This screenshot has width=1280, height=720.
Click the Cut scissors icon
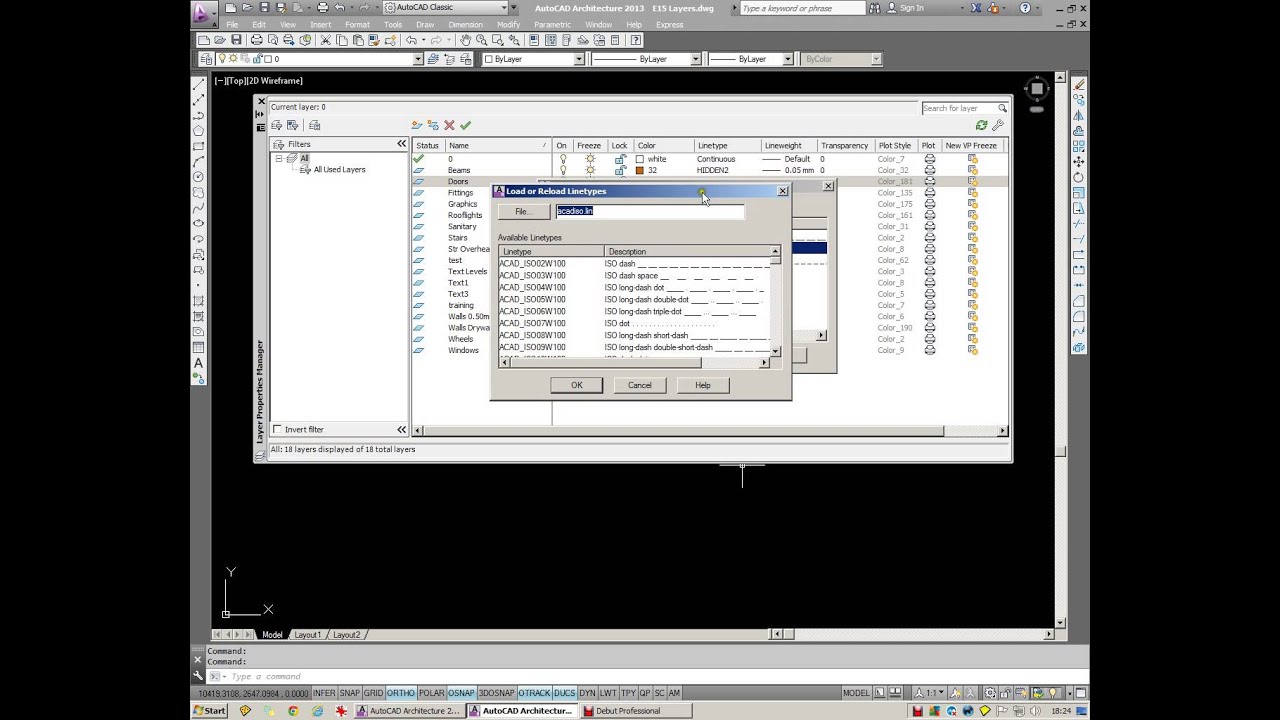point(325,40)
